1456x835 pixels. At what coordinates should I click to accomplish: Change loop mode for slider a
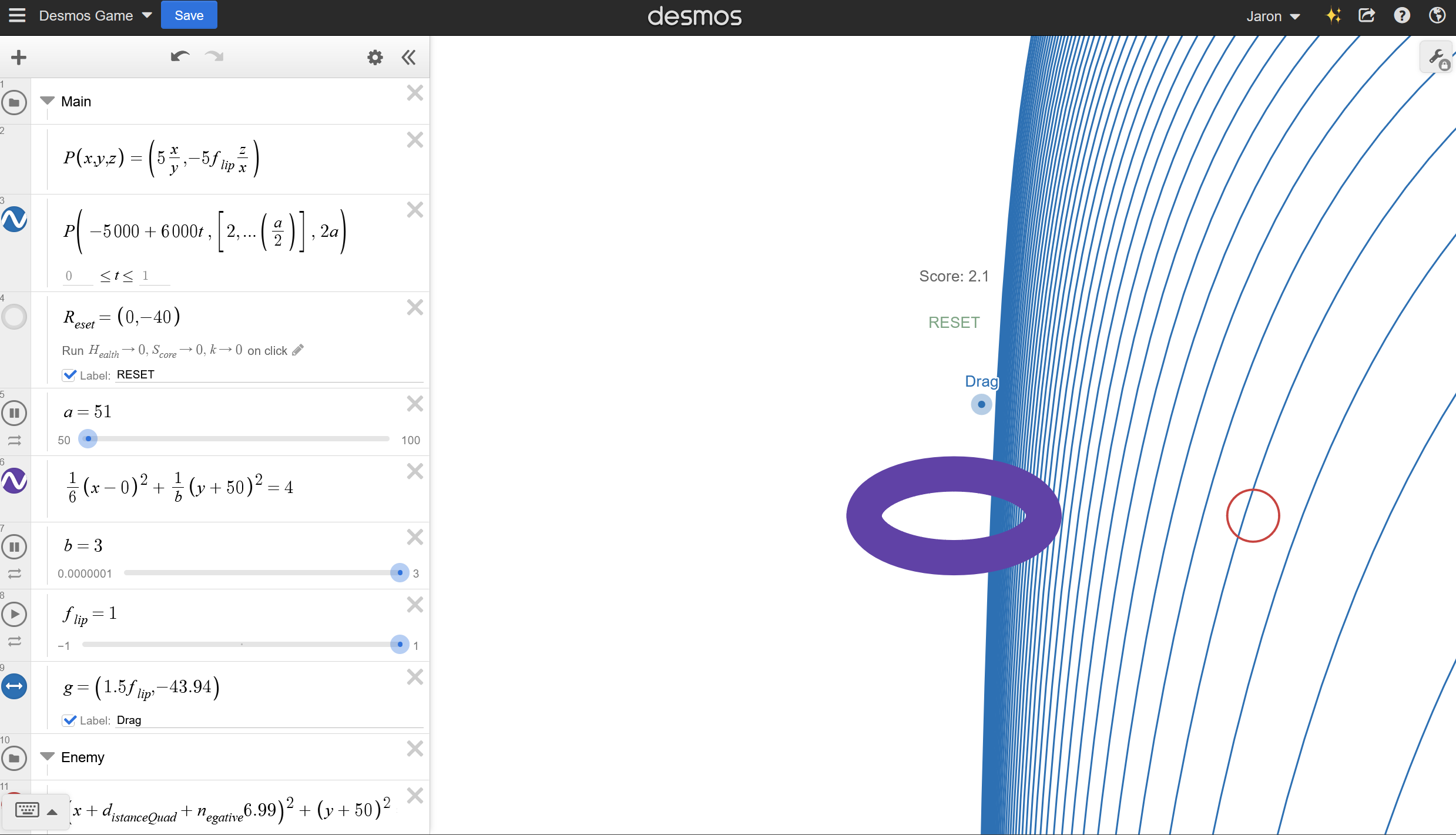coord(14,440)
